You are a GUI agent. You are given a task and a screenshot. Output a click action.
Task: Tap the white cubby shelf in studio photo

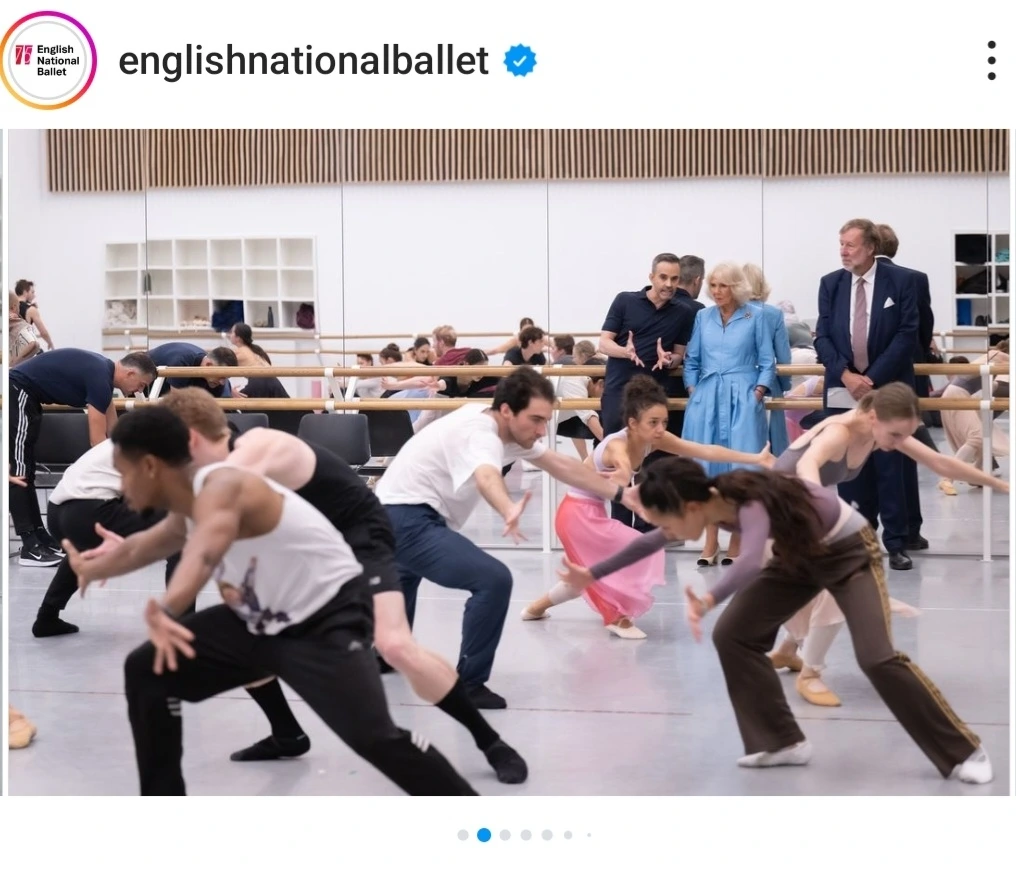[x=210, y=284]
